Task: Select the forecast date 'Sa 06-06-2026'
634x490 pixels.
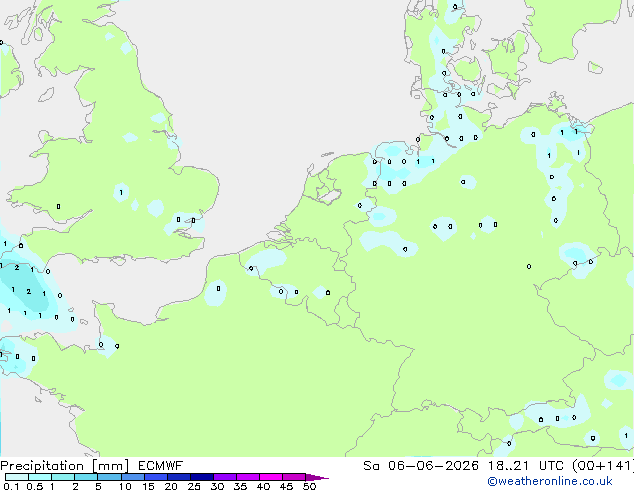Action: pyautogui.click(x=421, y=466)
